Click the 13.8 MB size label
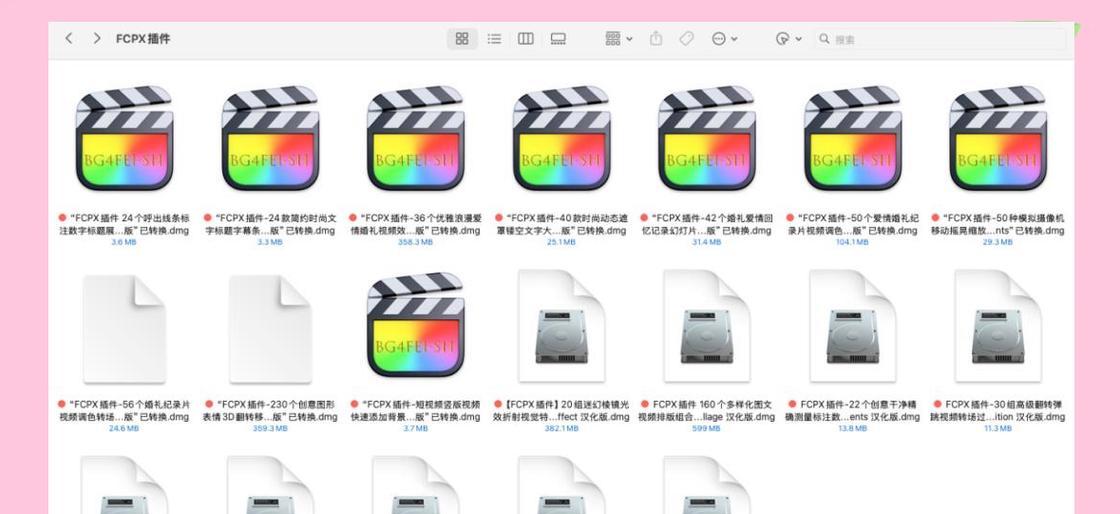The image size is (1120, 514). point(852,428)
